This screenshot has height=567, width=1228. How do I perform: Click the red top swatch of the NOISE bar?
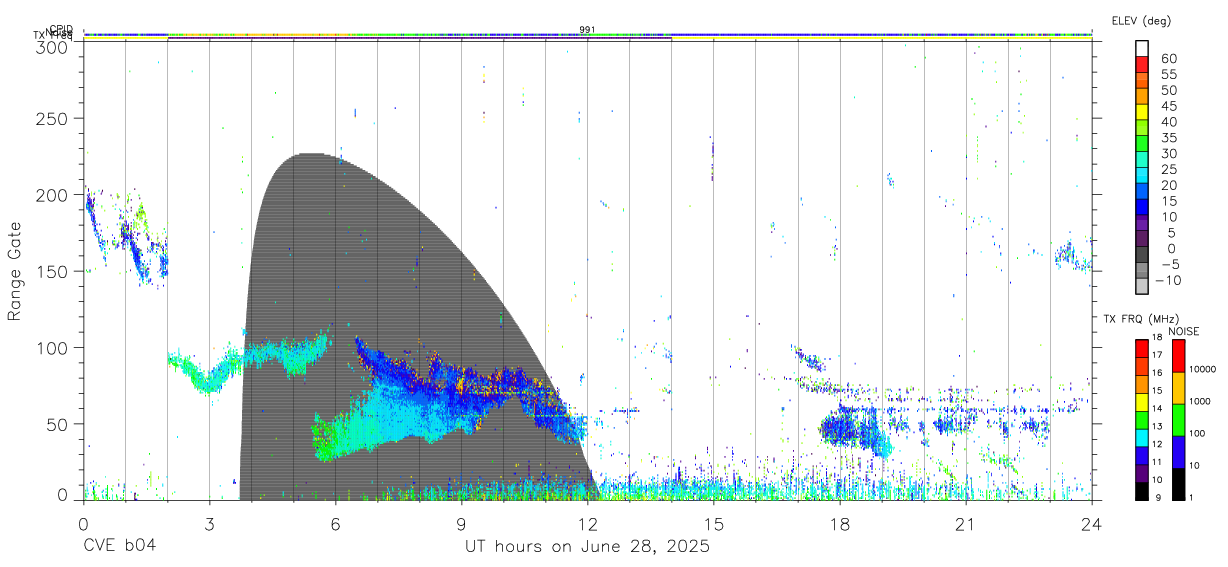1177,355
